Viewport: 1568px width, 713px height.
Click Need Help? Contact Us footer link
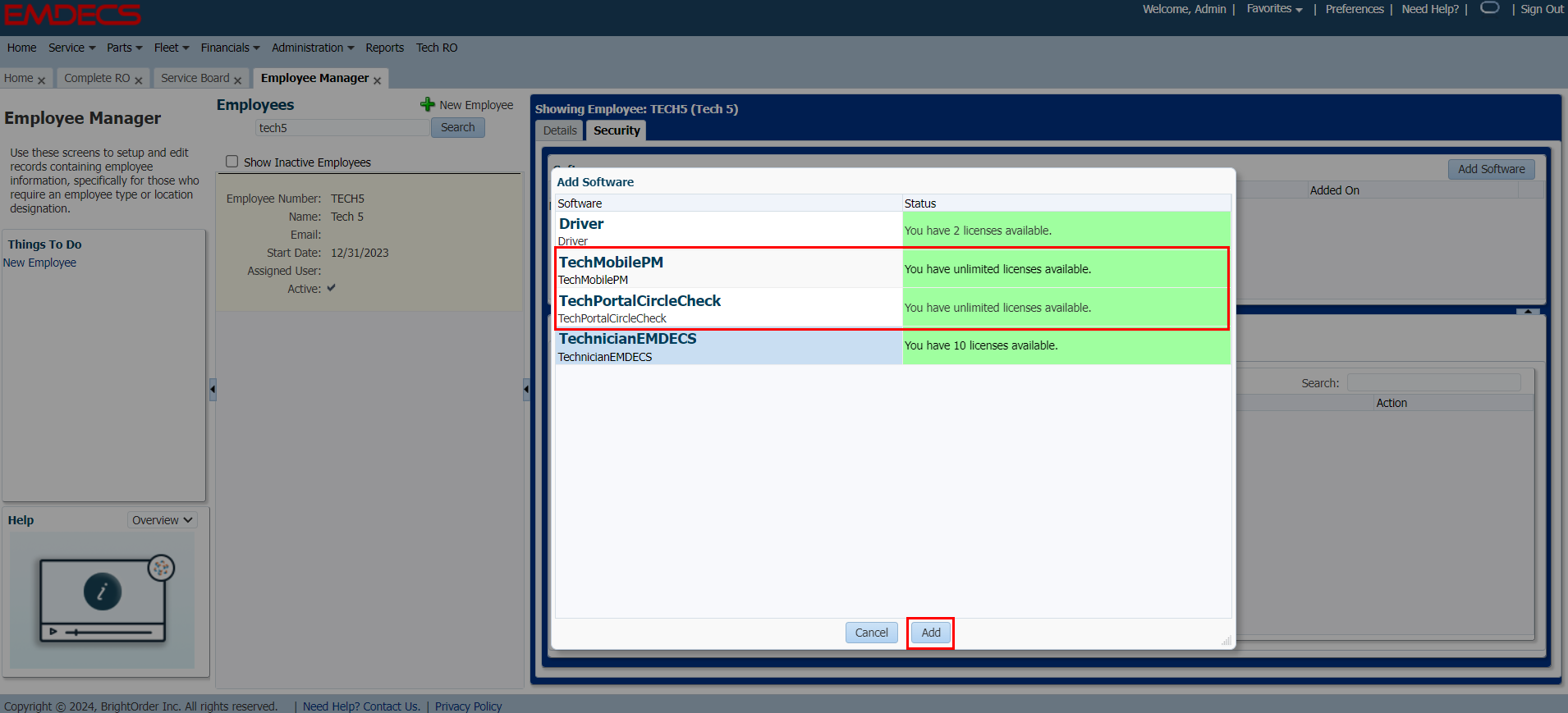[x=361, y=706]
